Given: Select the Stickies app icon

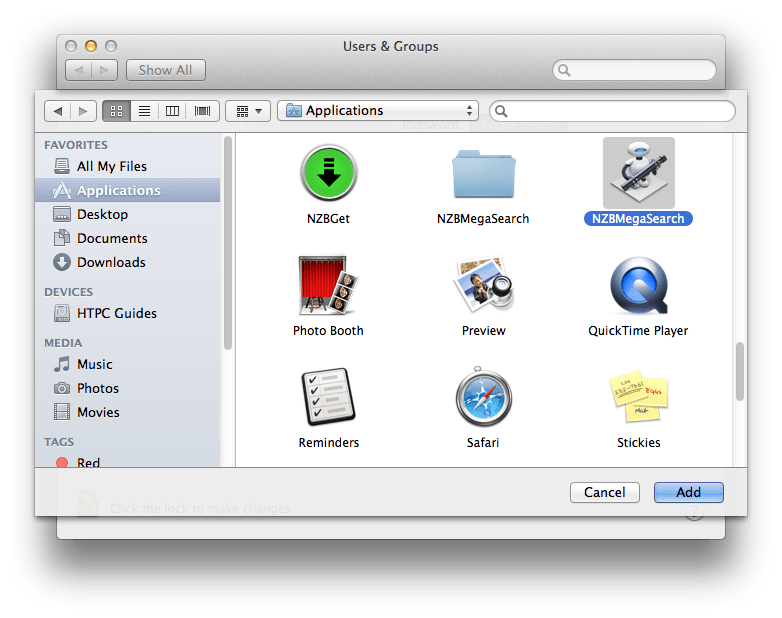Looking at the screenshot, I should coord(638,398).
